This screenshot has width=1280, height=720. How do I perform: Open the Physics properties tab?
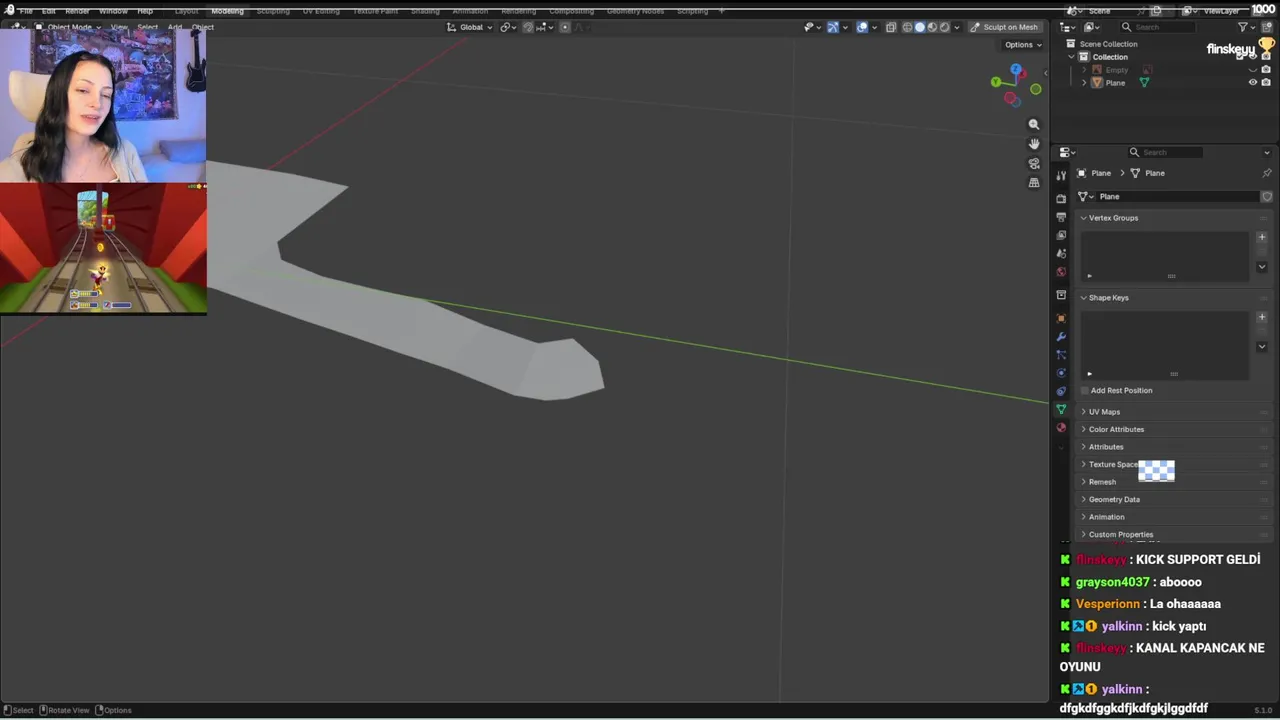[1061, 372]
